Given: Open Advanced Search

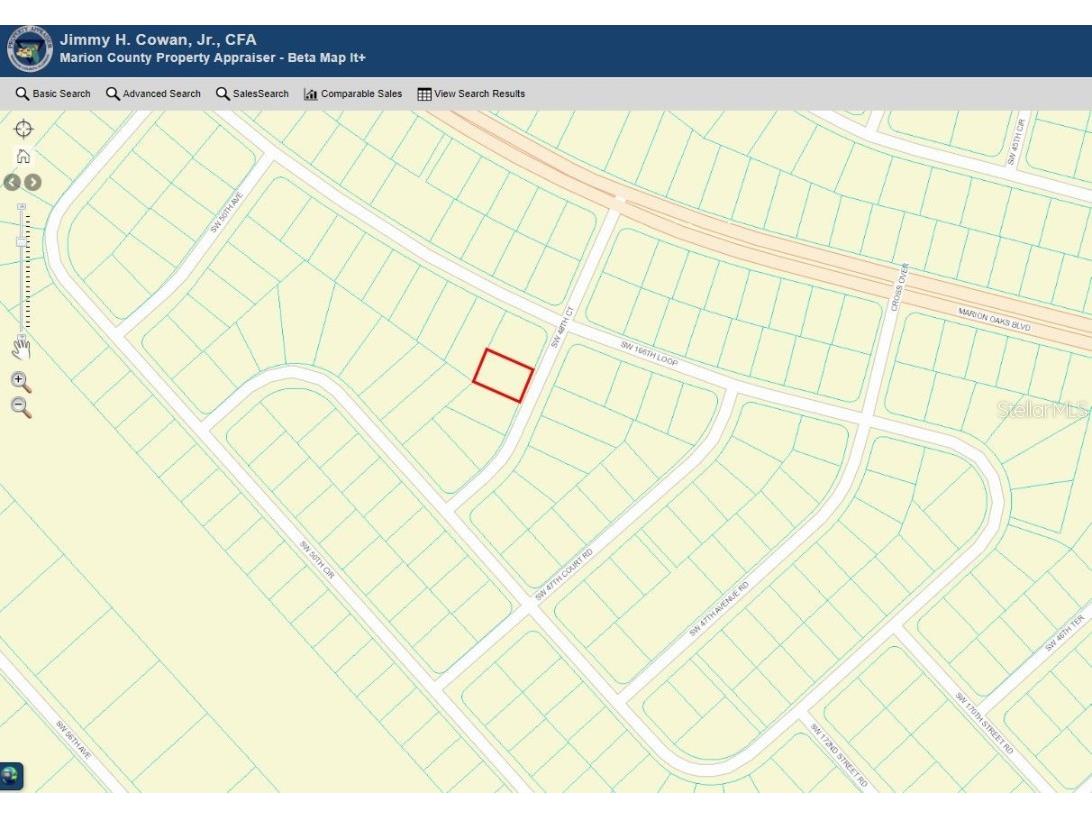Looking at the screenshot, I should [153, 94].
